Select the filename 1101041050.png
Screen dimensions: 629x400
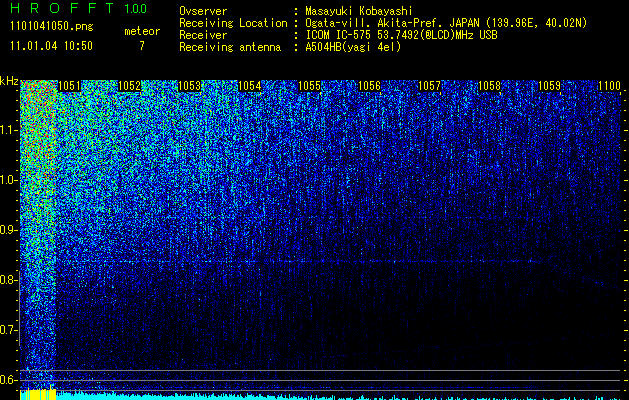[x=52, y=26]
